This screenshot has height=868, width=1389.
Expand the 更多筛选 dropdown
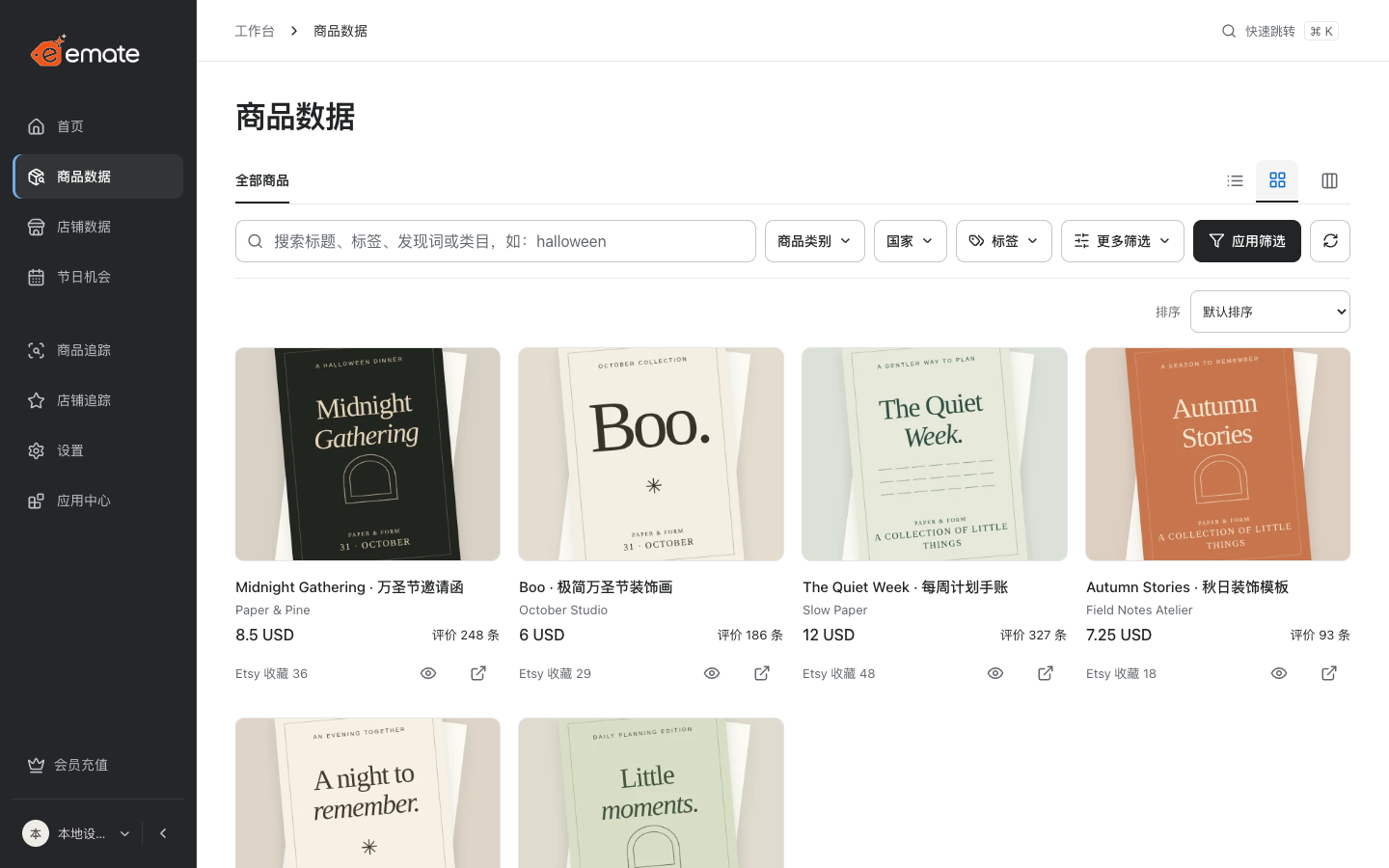click(x=1123, y=241)
